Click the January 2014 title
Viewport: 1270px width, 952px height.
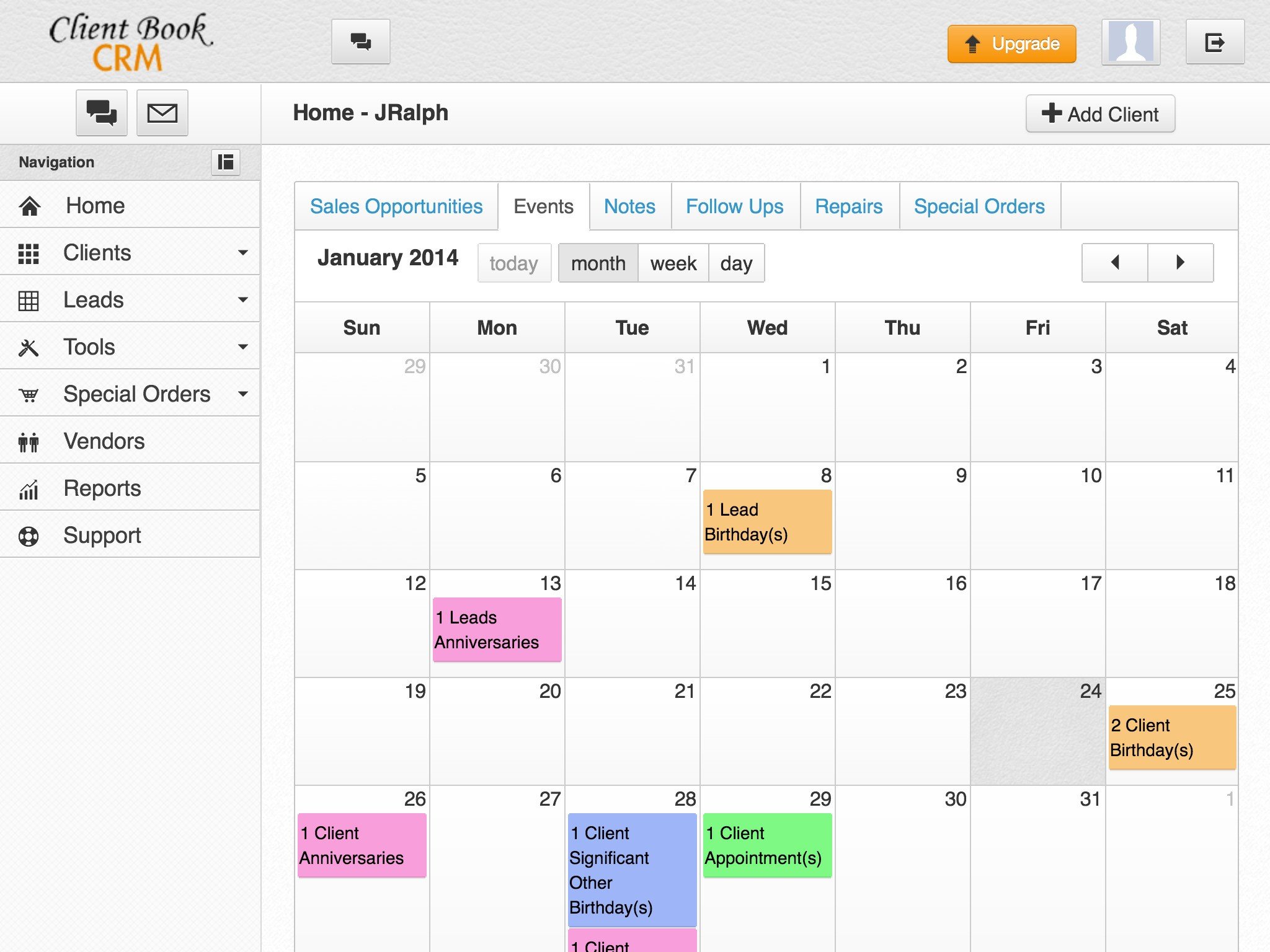click(388, 258)
